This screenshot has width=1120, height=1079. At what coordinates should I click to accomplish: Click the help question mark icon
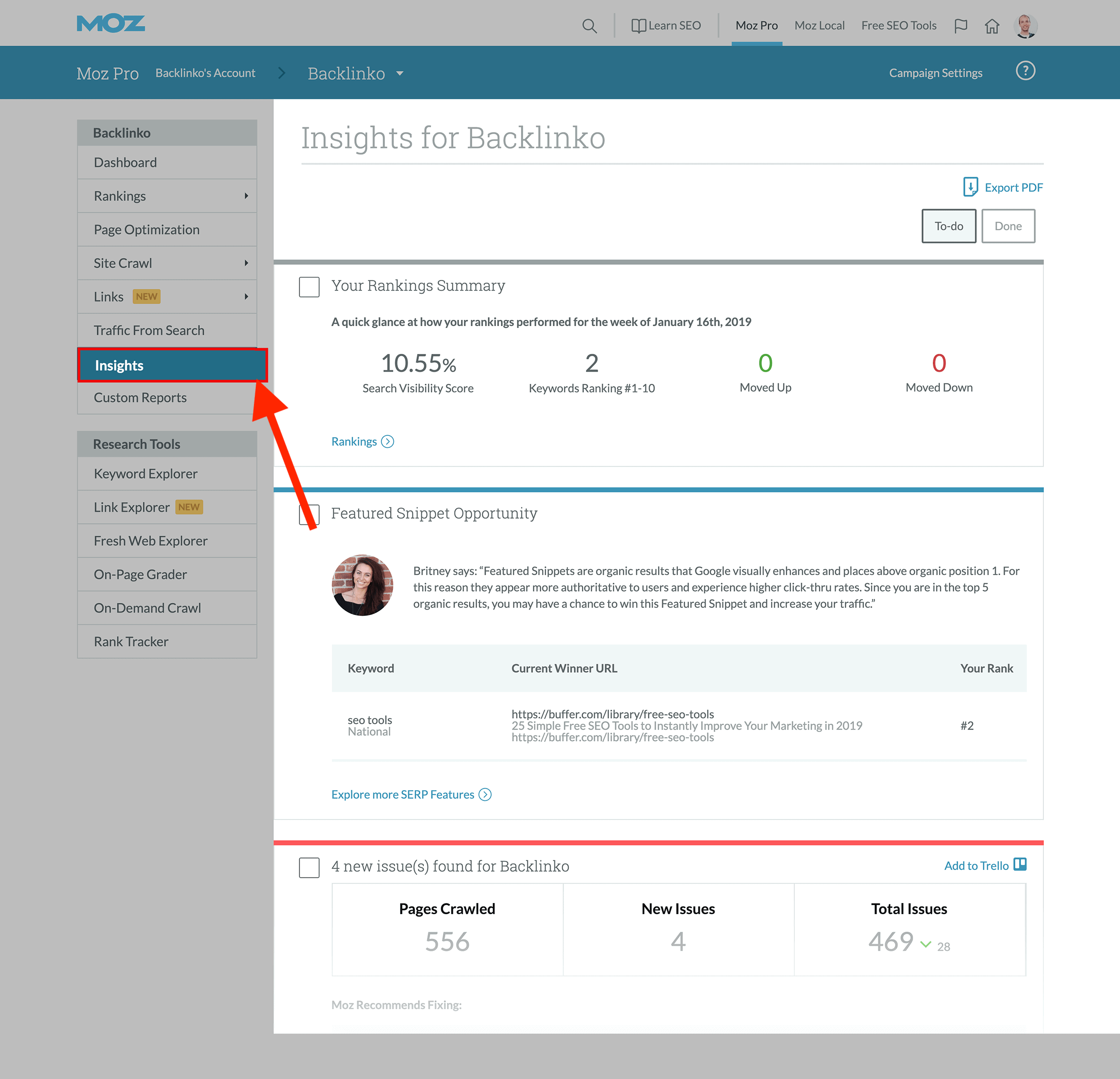(x=1025, y=71)
